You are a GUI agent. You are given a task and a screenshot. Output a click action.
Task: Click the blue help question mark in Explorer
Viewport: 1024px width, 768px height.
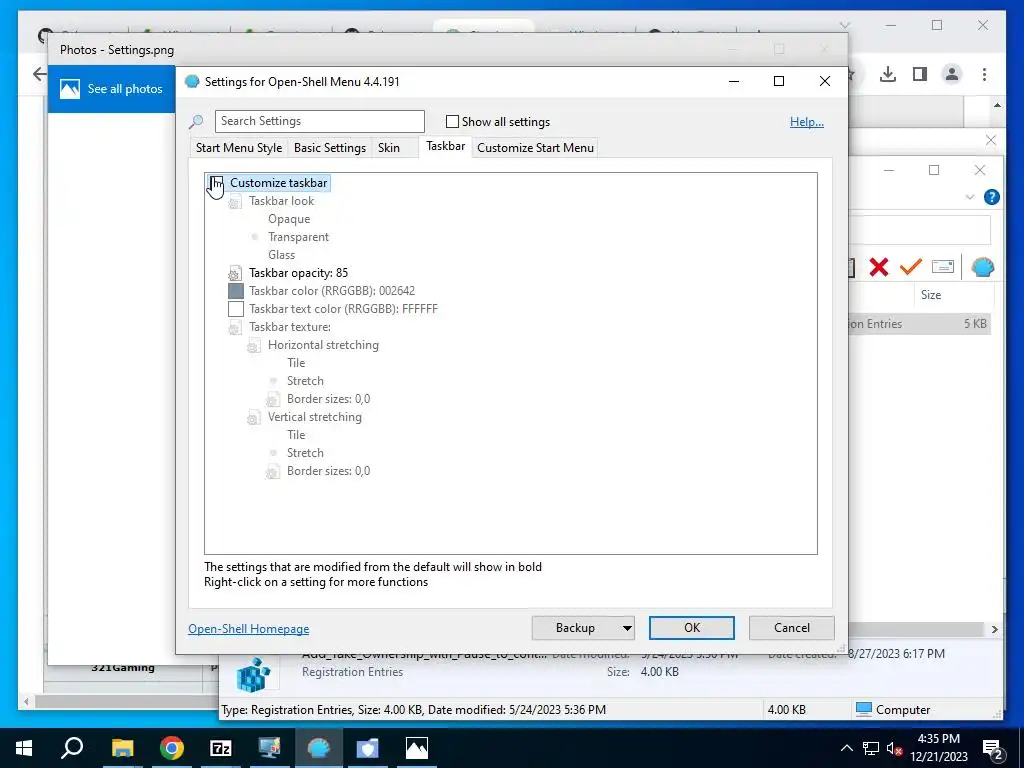coord(991,197)
